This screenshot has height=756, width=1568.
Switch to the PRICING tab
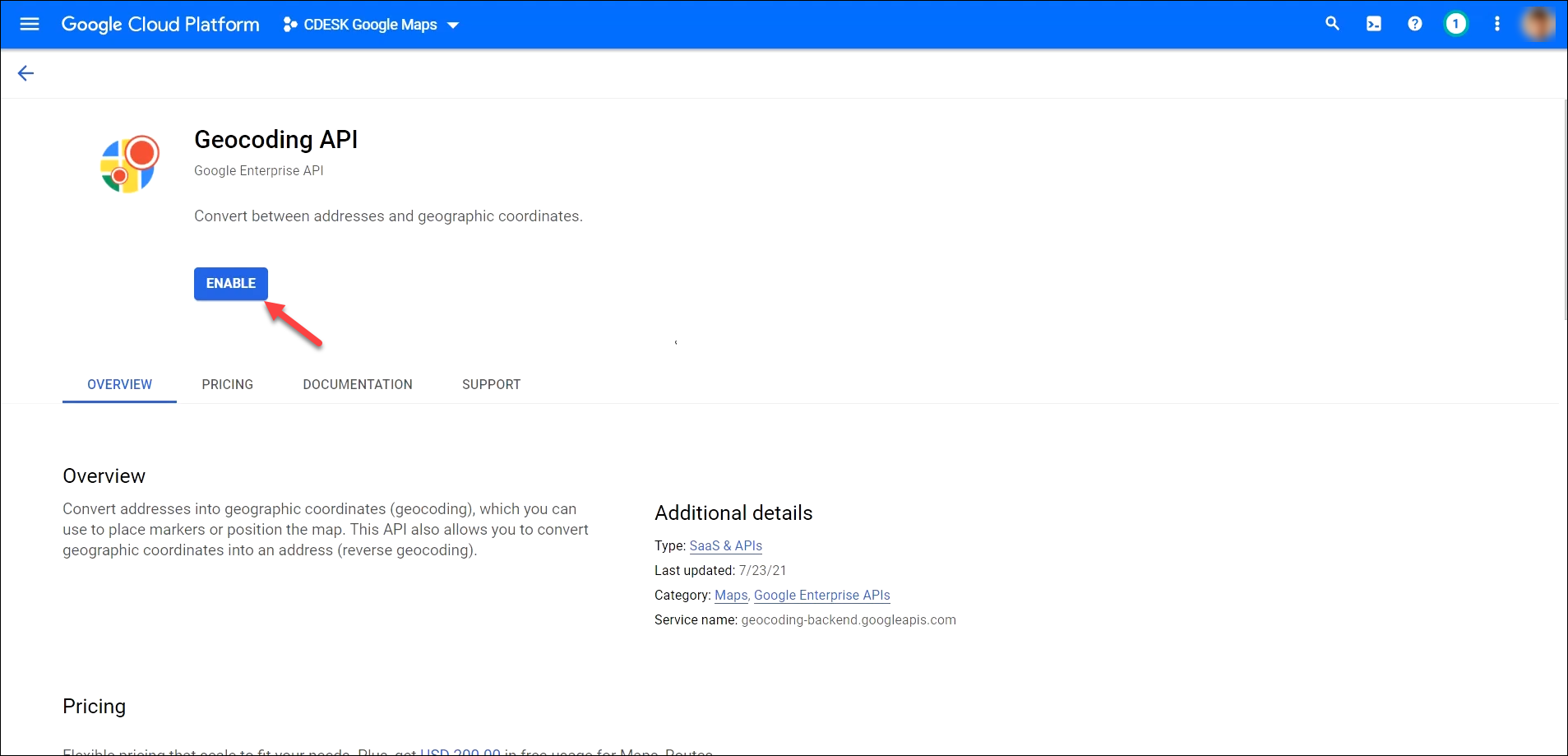(228, 384)
